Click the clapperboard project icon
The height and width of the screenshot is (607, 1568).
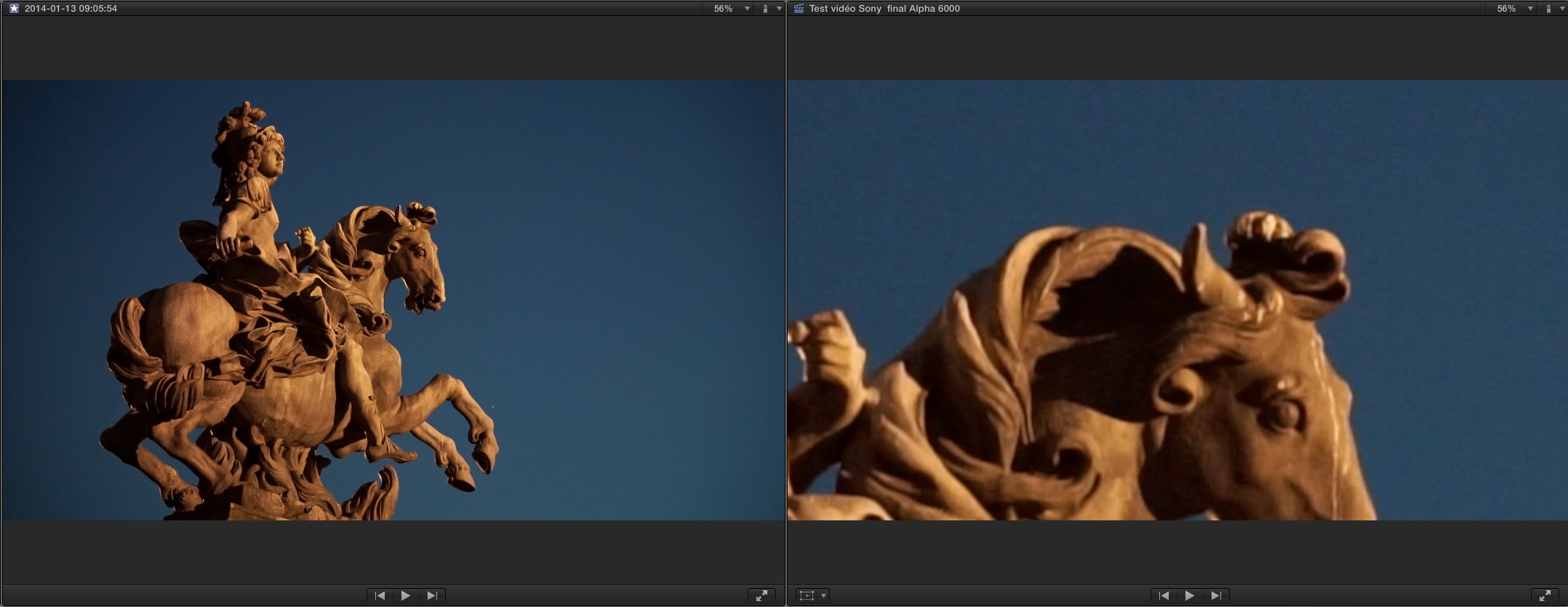tap(799, 9)
